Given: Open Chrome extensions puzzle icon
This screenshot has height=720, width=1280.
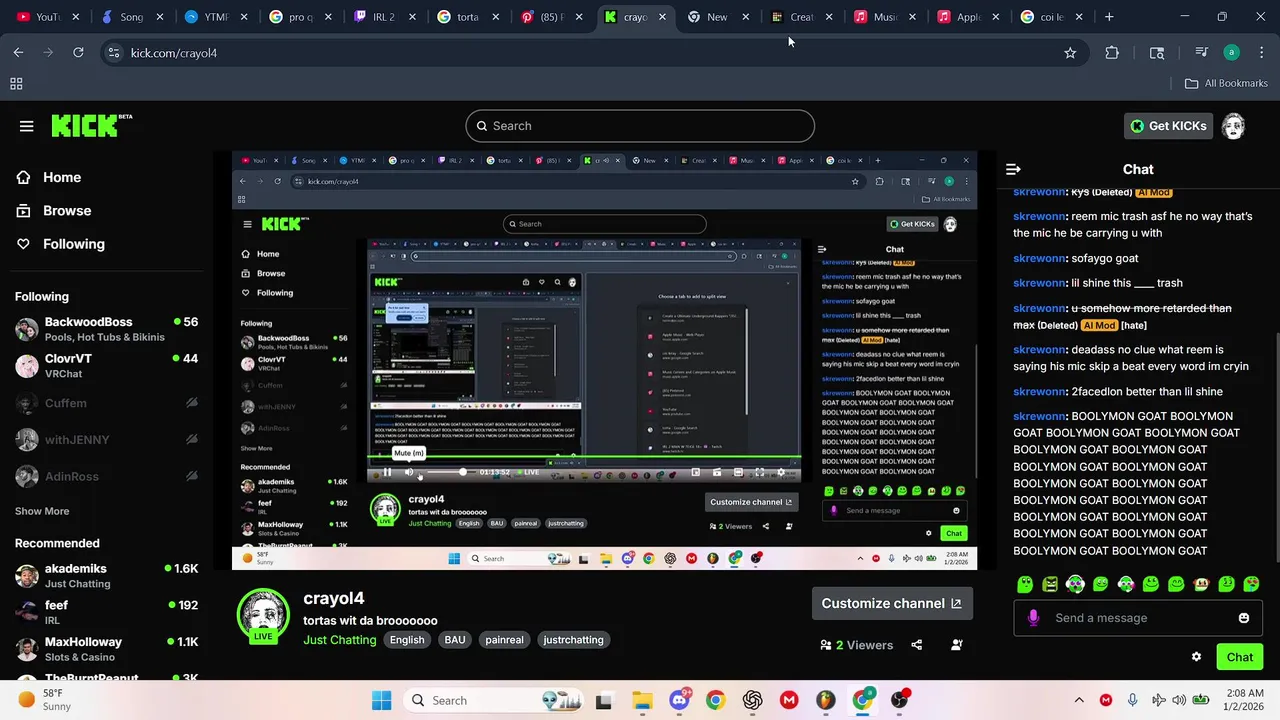Looking at the screenshot, I should [x=1112, y=53].
